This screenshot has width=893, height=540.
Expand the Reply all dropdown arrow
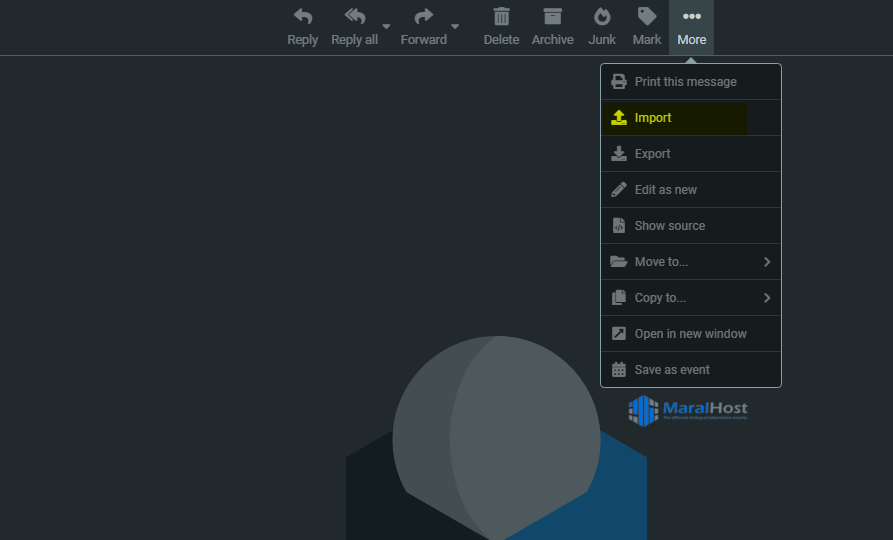tap(386, 27)
